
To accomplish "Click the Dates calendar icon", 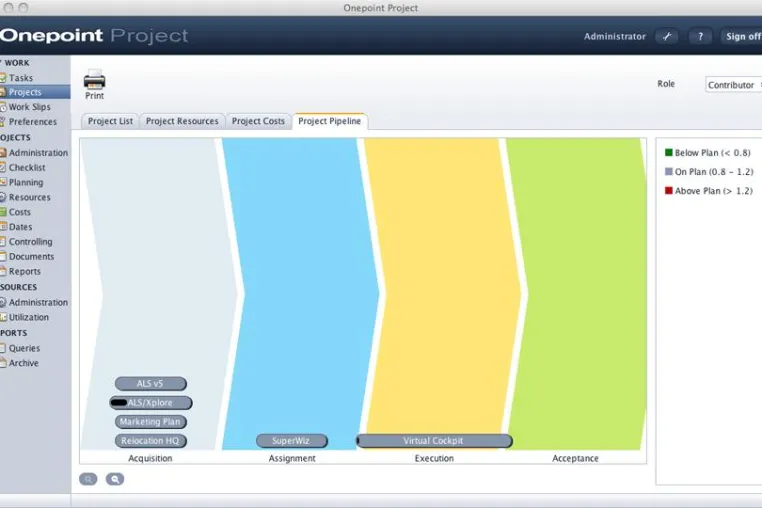I will coord(3,227).
